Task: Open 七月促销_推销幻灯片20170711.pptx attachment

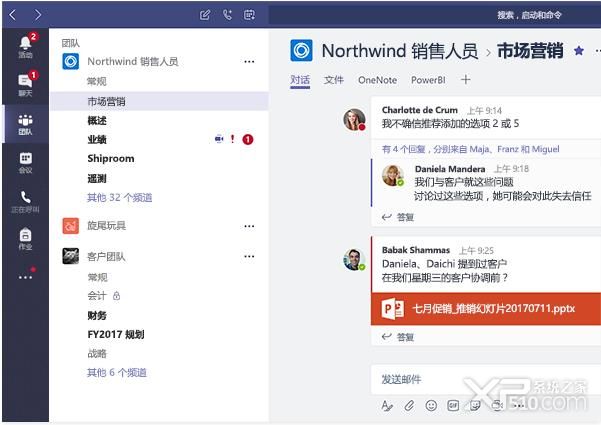Action: [486, 309]
